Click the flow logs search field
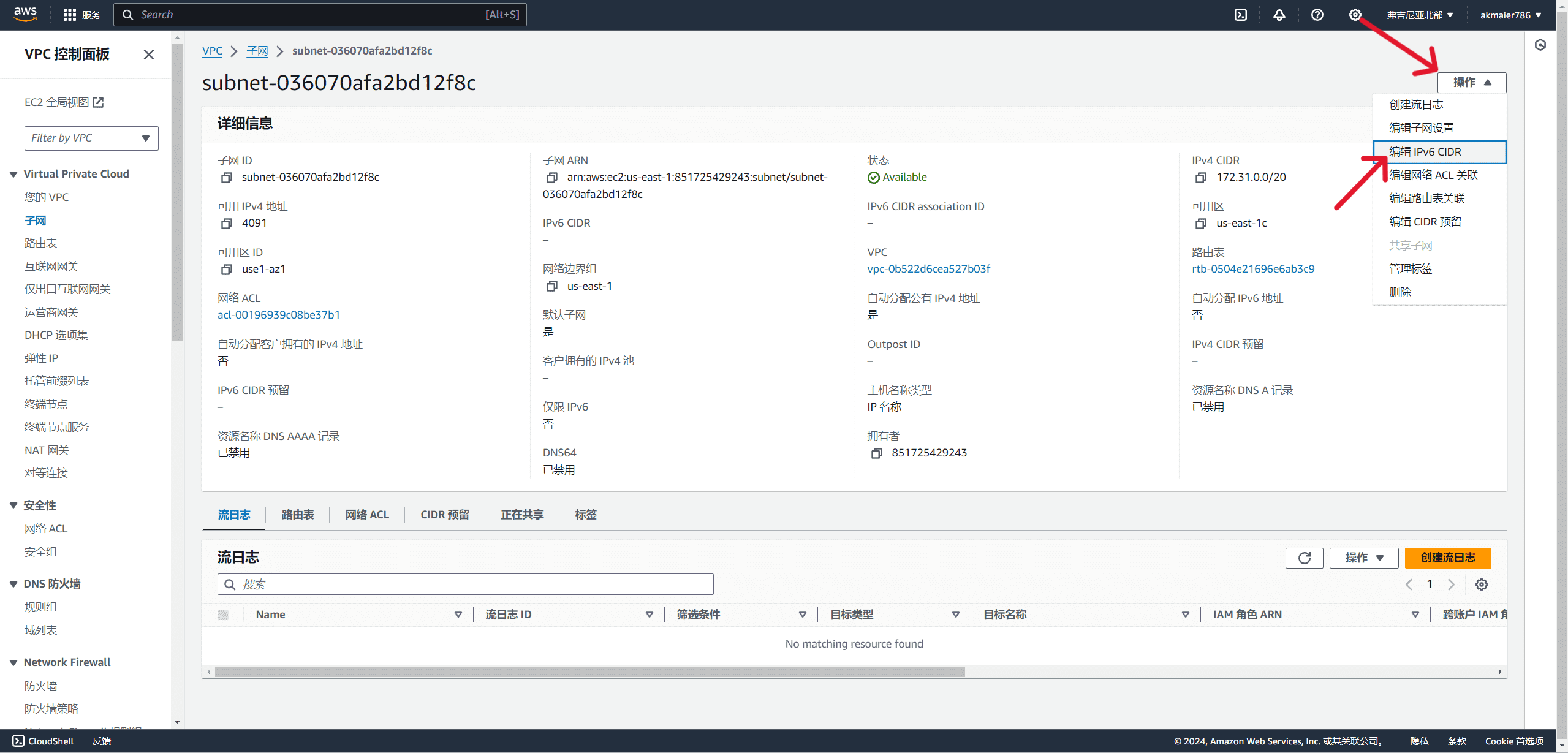1568x753 pixels. click(466, 585)
